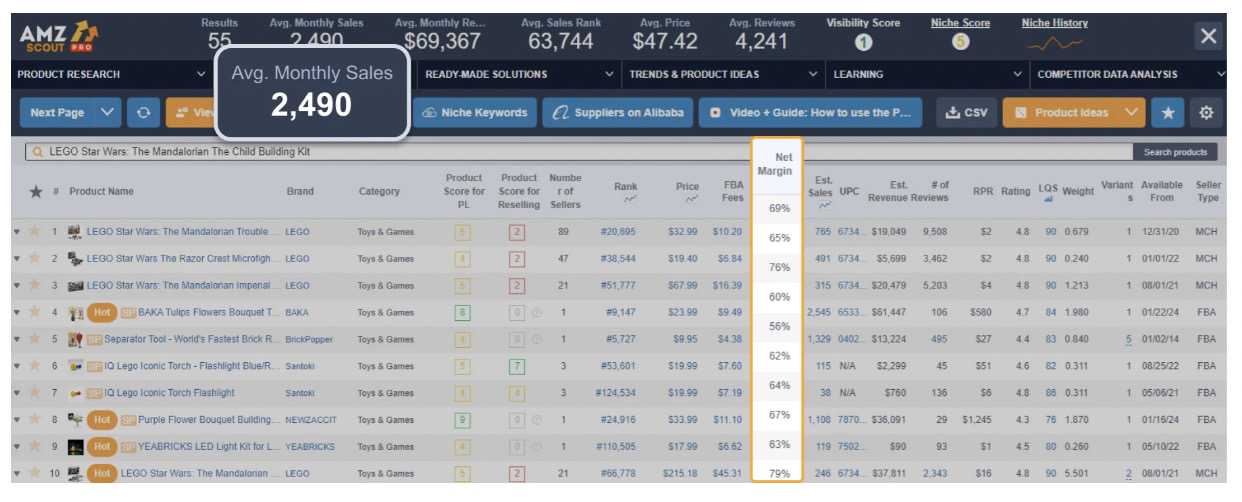Open thumbnail of BAKA Tulips Flowers Bouquet
This screenshot has height=502, width=1242.
point(74,312)
